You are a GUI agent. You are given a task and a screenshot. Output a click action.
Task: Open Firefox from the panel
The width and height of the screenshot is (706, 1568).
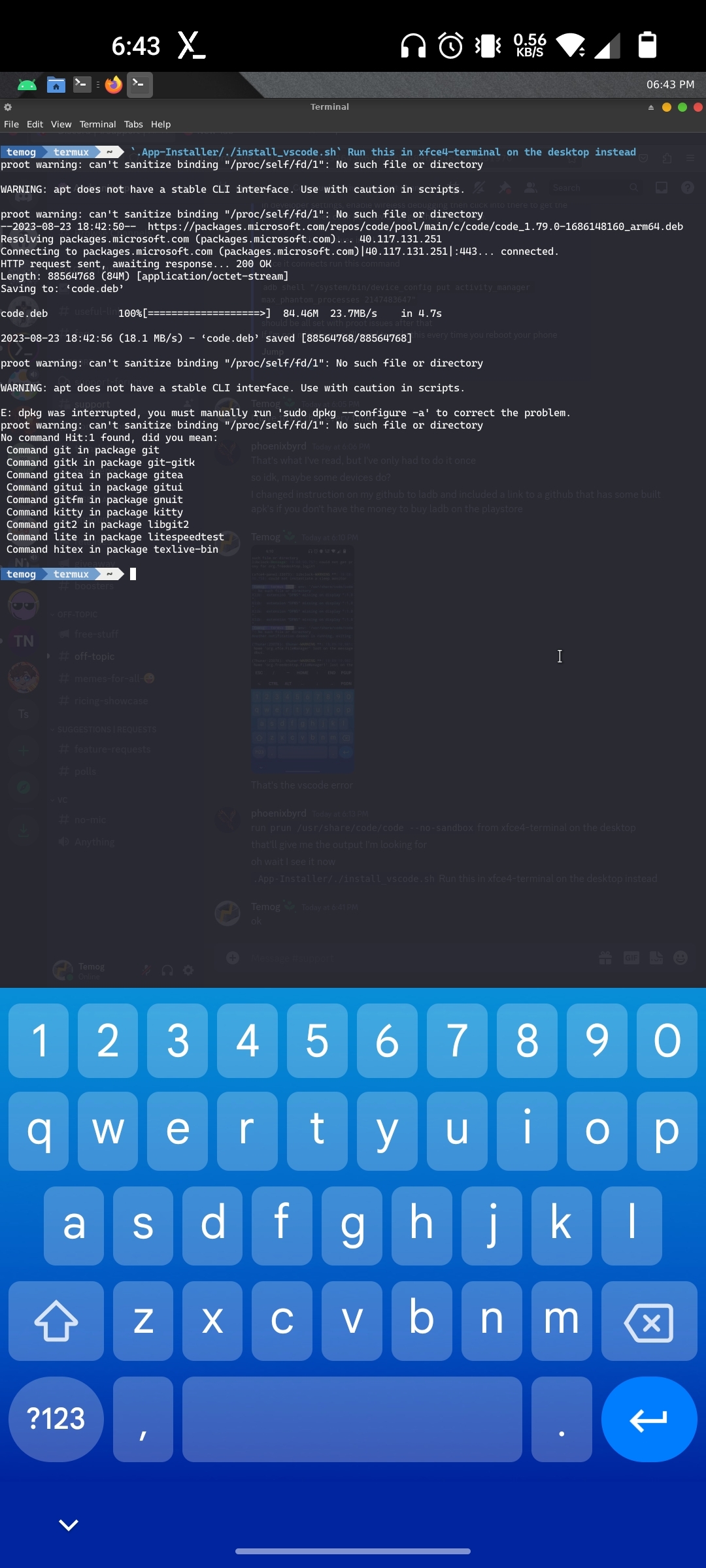point(114,85)
